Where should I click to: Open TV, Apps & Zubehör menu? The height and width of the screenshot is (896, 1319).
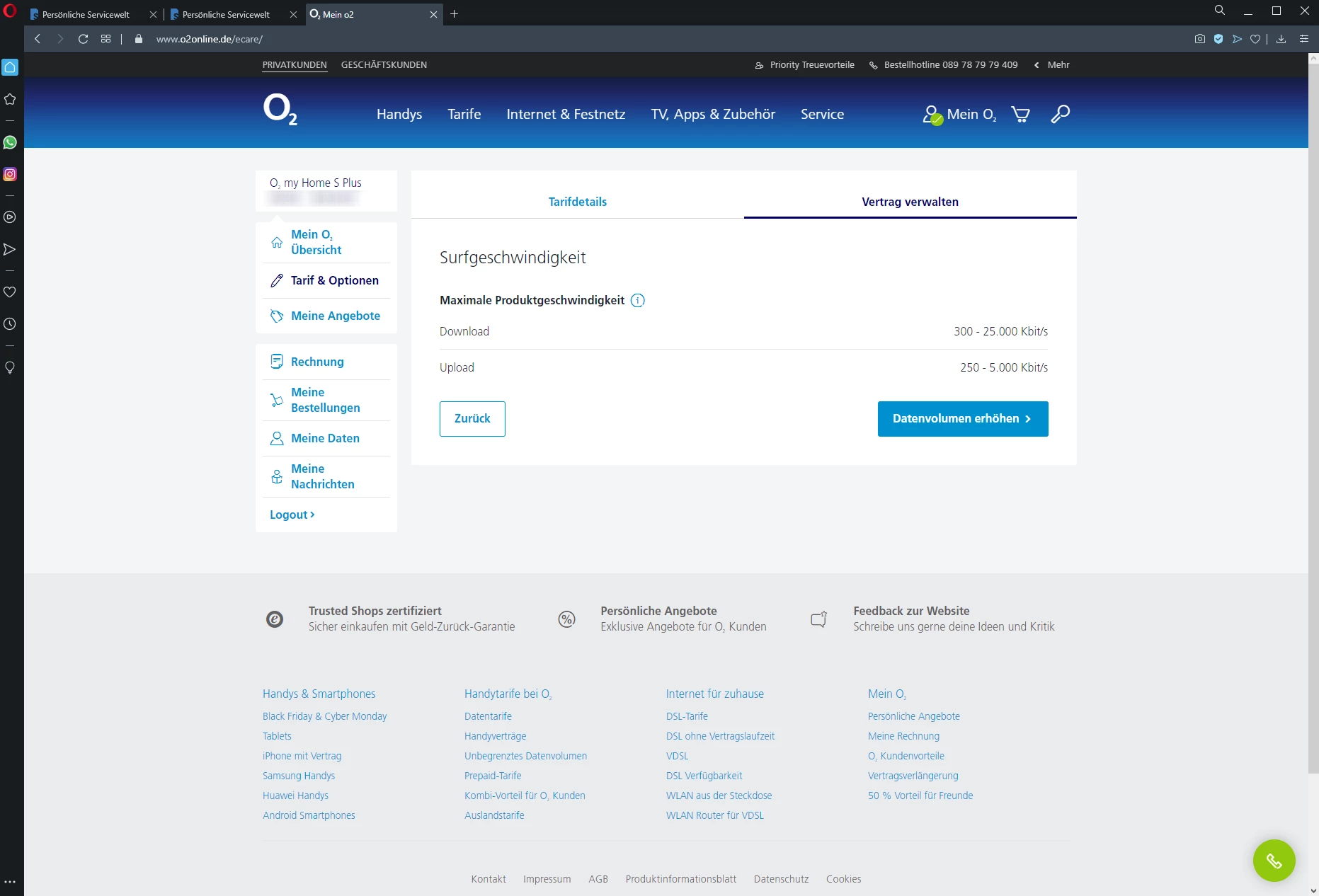[713, 114]
